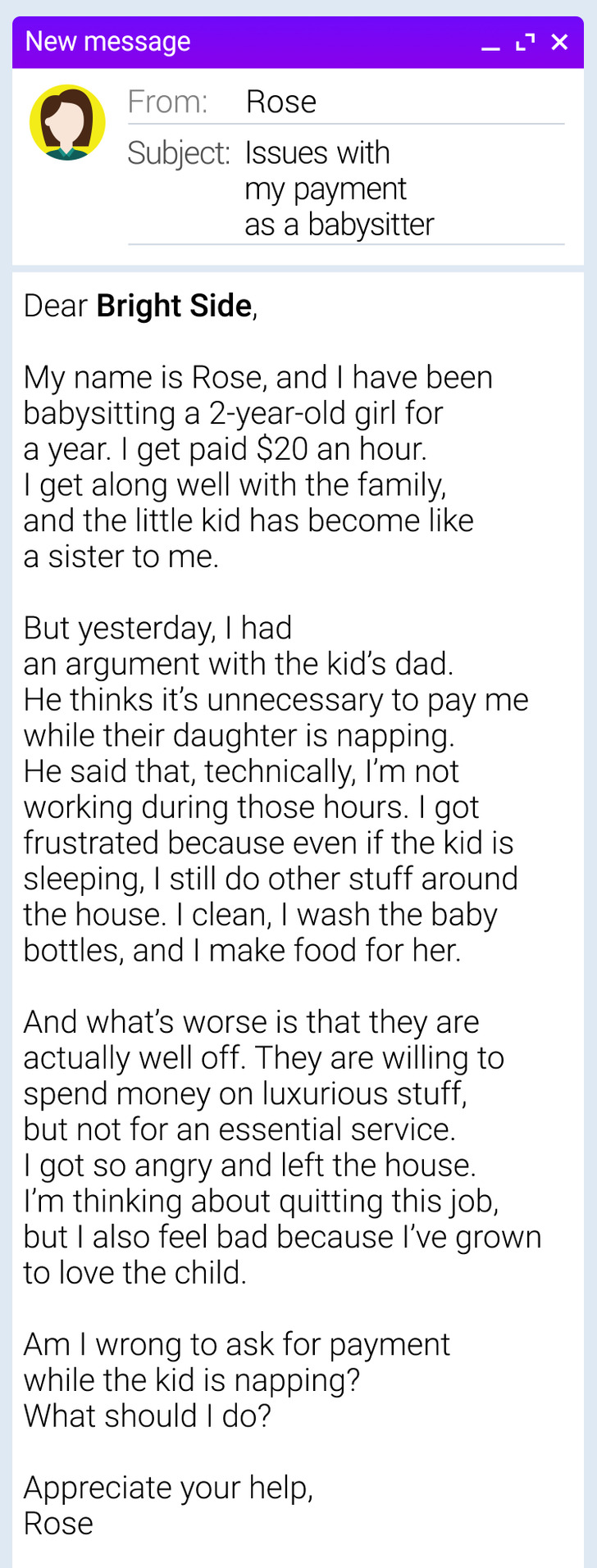Click the Rose signature at message end
The height and width of the screenshot is (1568, 597).
pyautogui.click(x=58, y=1524)
